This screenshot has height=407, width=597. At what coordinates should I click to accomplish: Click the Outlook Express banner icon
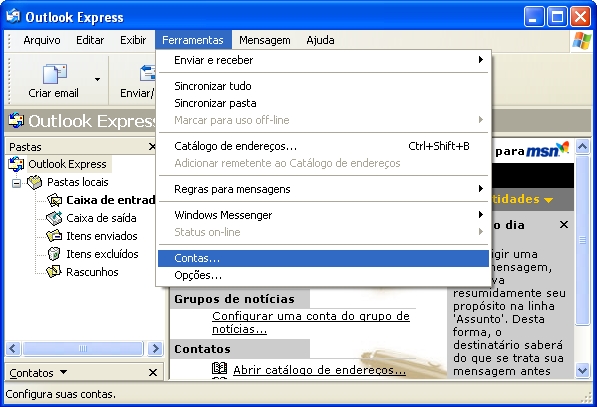(16, 120)
